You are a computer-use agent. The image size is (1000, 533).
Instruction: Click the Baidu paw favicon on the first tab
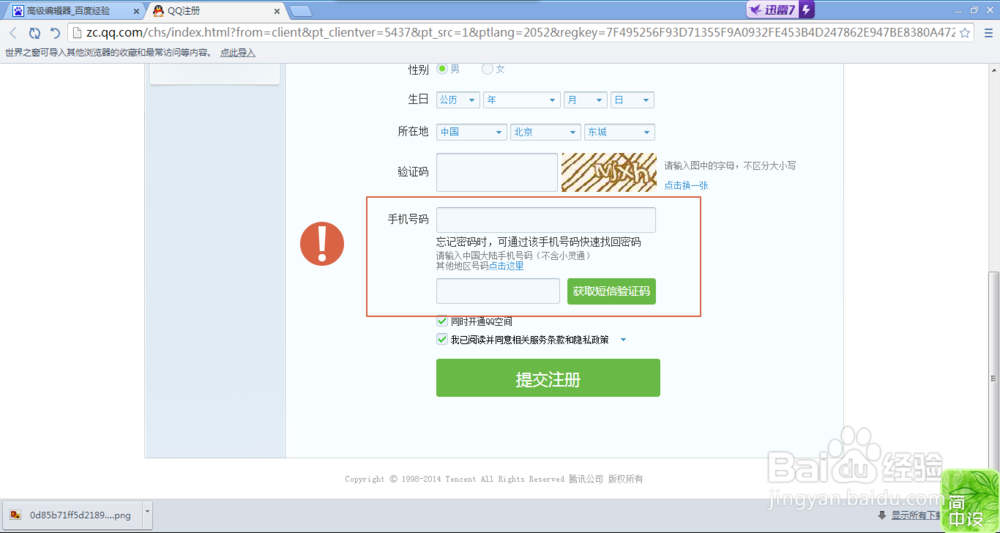tap(18, 11)
